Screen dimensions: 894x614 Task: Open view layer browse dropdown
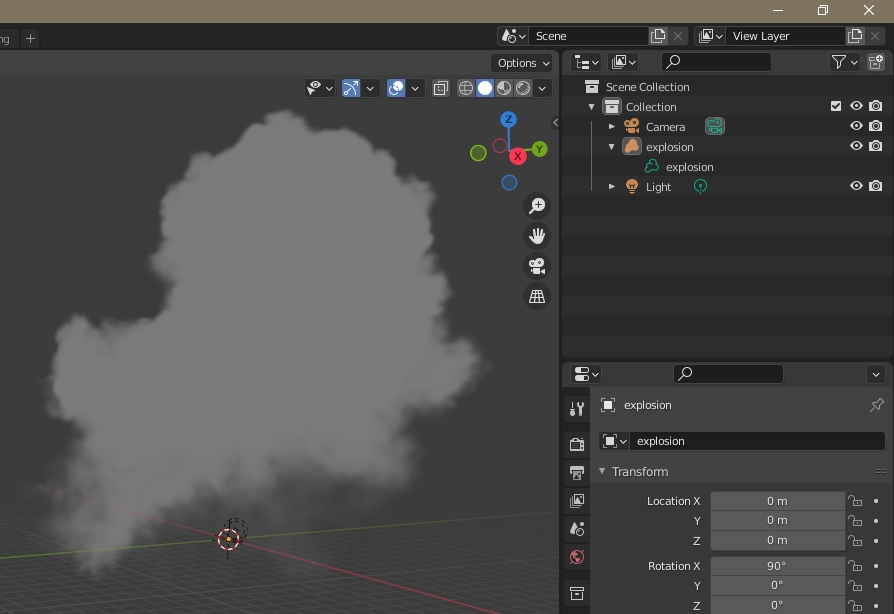[x=710, y=36]
